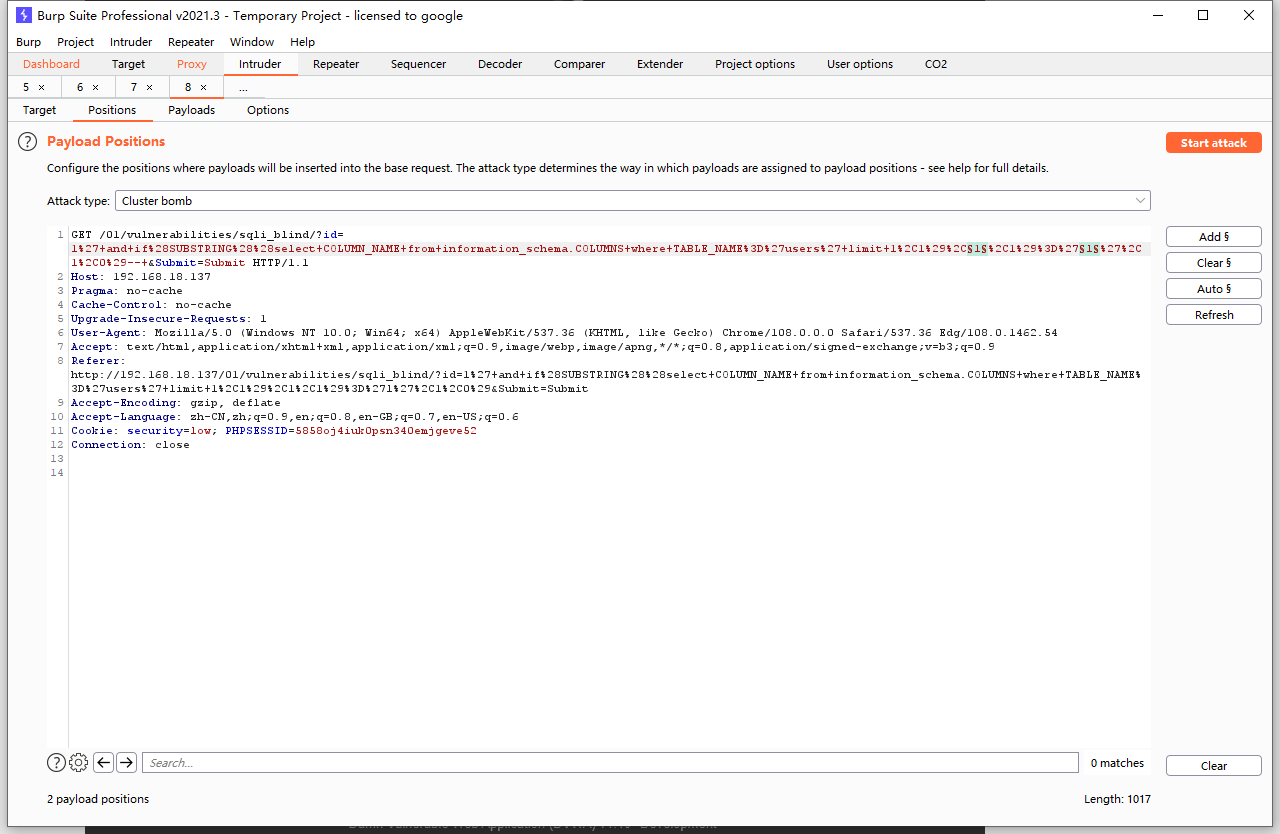Open the Options sub-tab

(268, 110)
